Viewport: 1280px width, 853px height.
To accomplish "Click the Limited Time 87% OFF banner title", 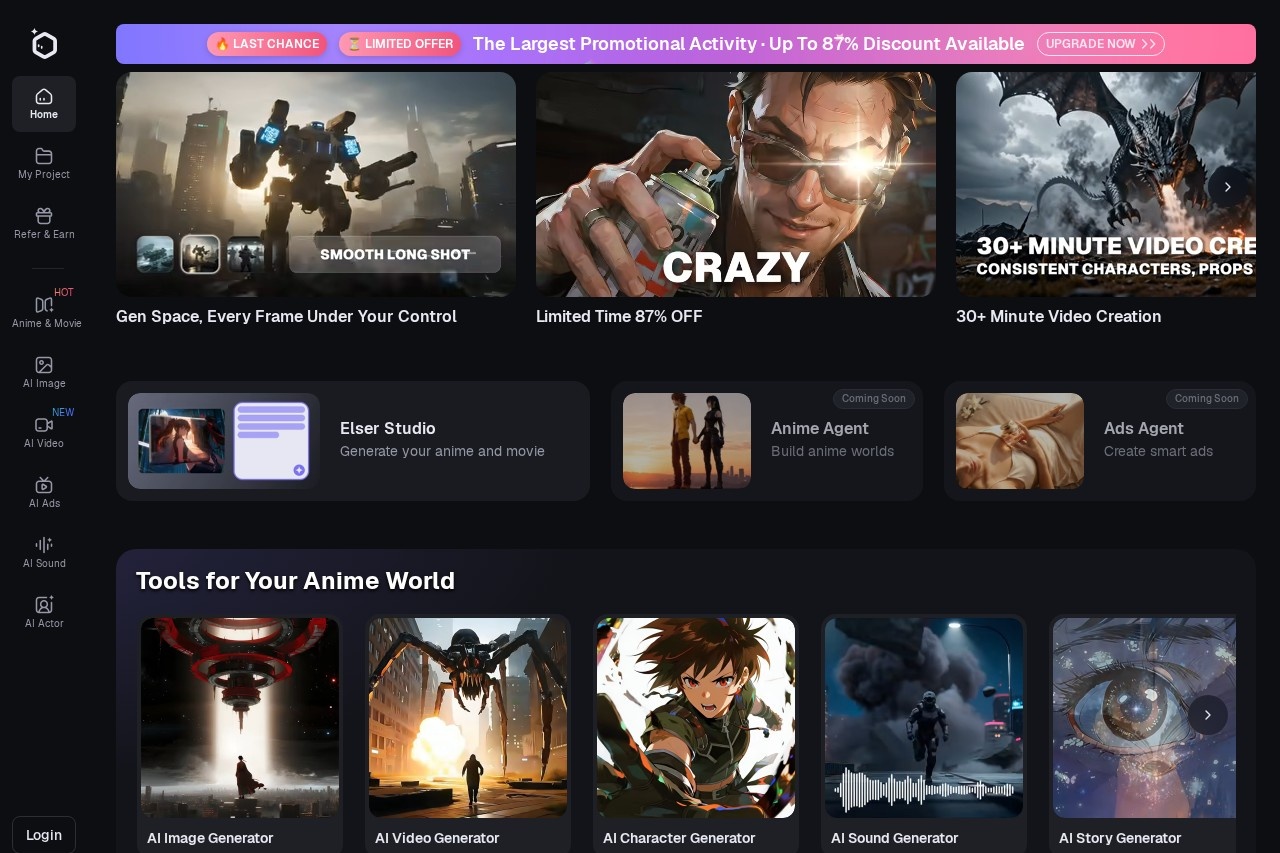I will [x=619, y=317].
